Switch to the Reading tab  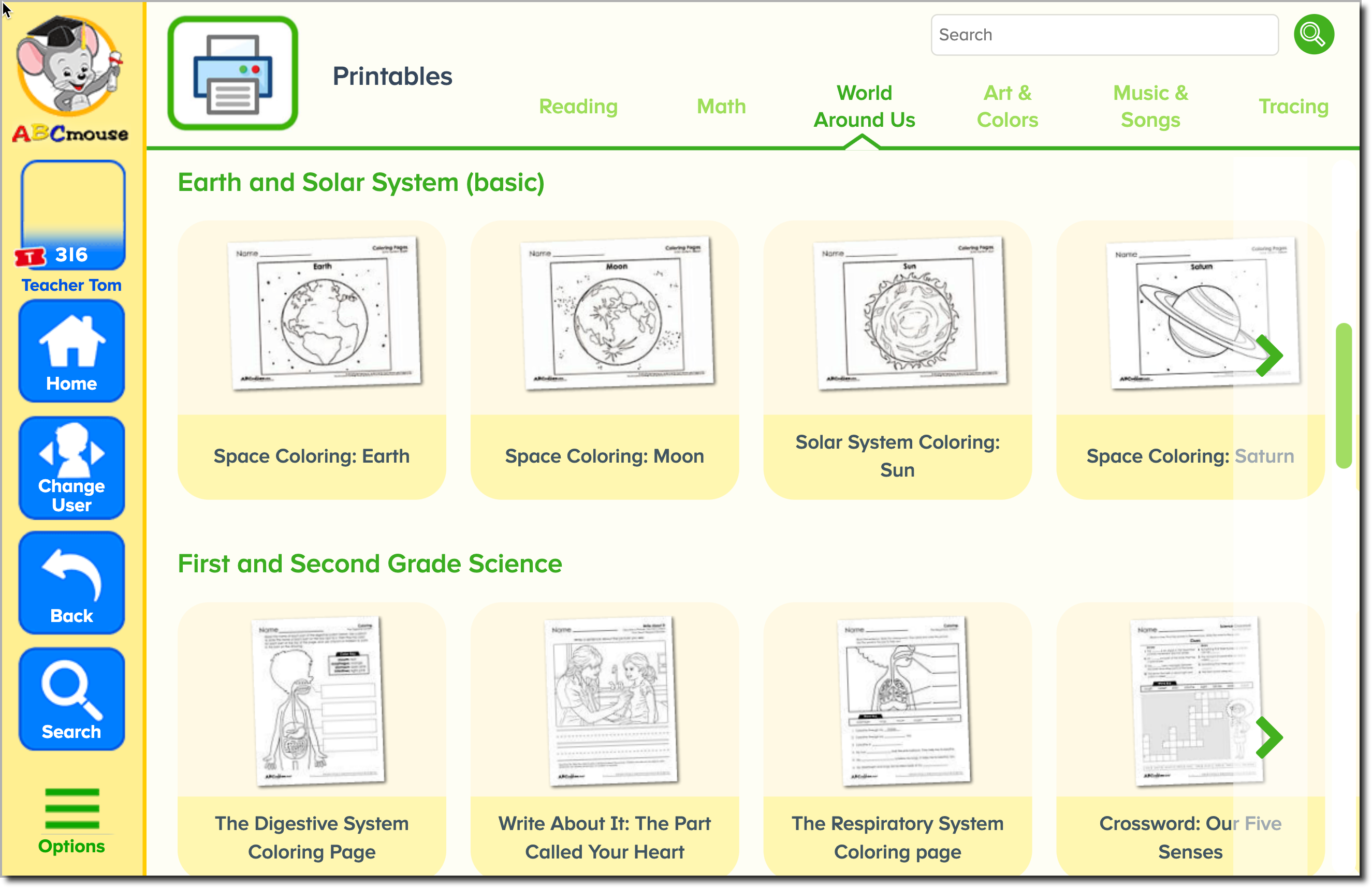(x=578, y=106)
